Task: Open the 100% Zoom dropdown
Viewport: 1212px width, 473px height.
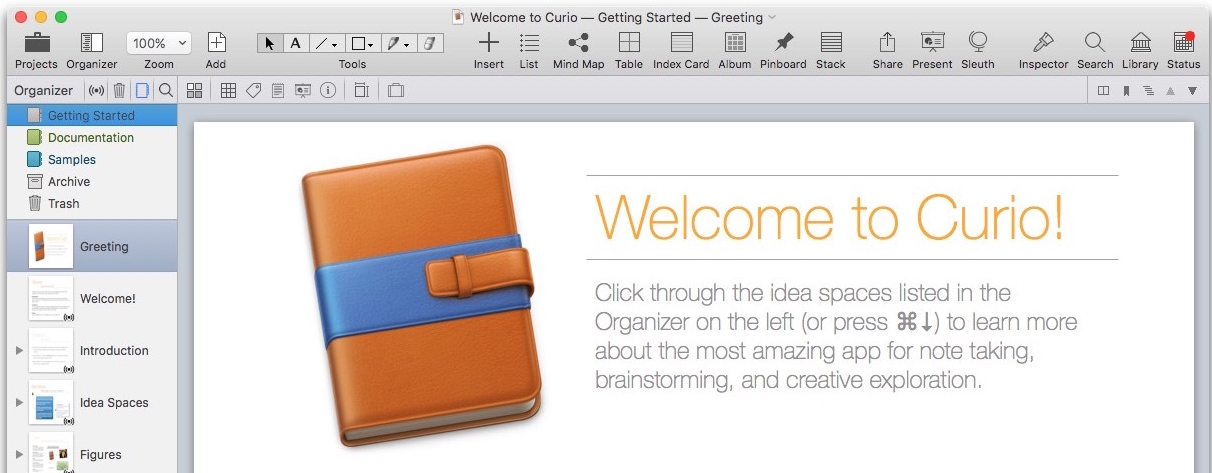Action: [x=158, y=43]
